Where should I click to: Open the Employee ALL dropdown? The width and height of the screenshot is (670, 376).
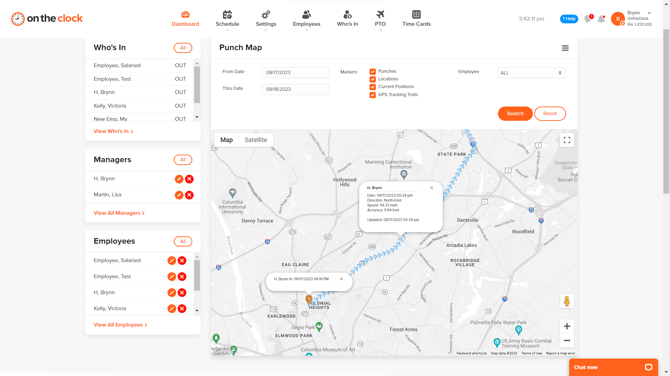pyautogui.click(x=531, y=73)
